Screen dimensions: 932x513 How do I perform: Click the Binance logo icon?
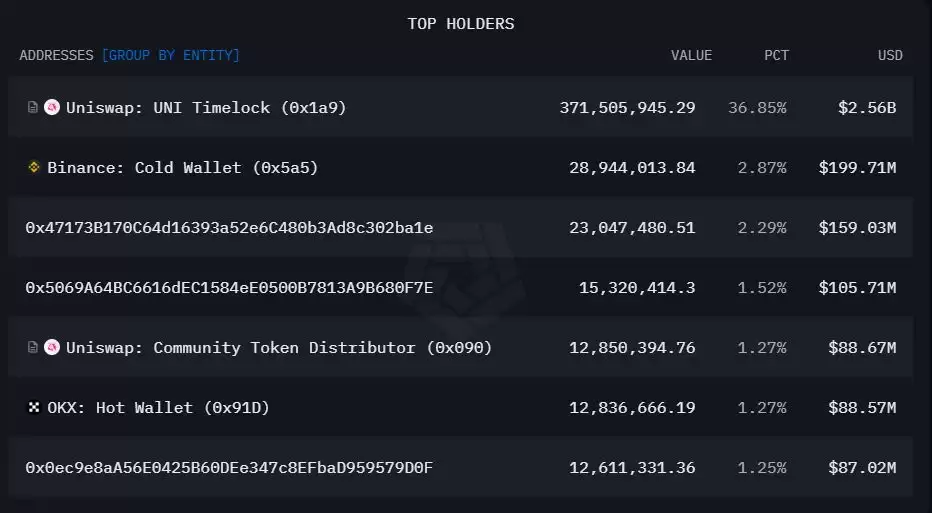[x=33, y=168]
